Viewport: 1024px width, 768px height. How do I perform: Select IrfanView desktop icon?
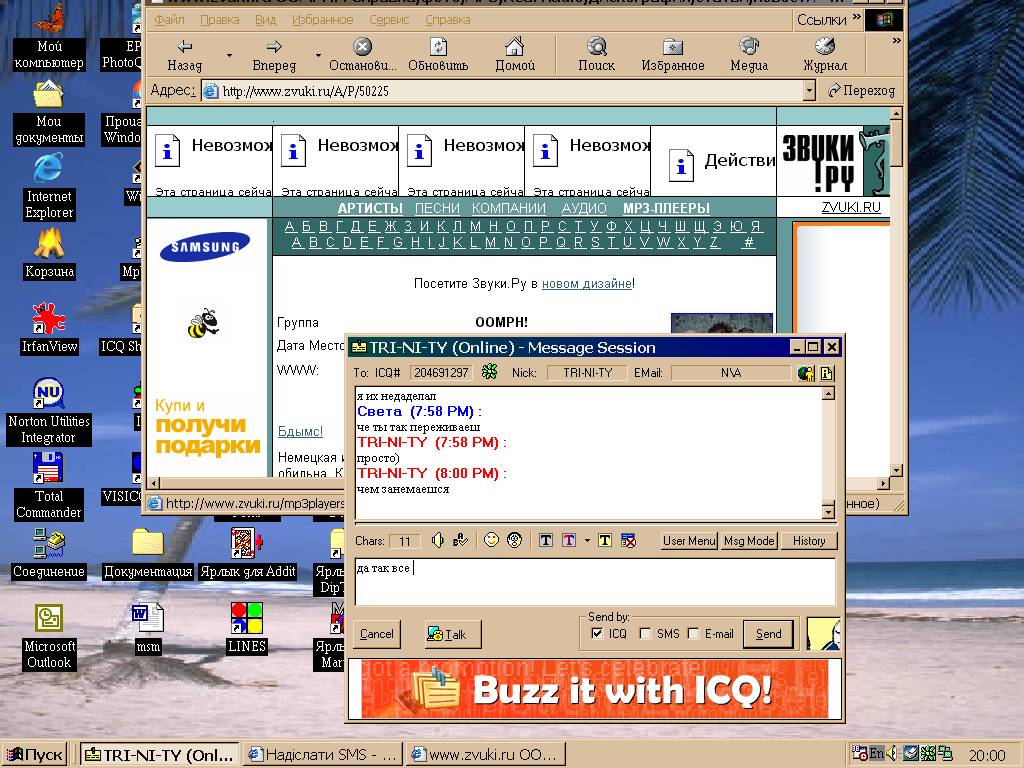pos(49,329)
